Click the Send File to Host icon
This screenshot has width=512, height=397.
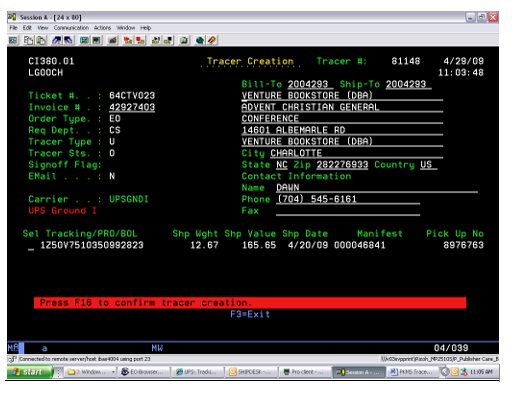57,40
